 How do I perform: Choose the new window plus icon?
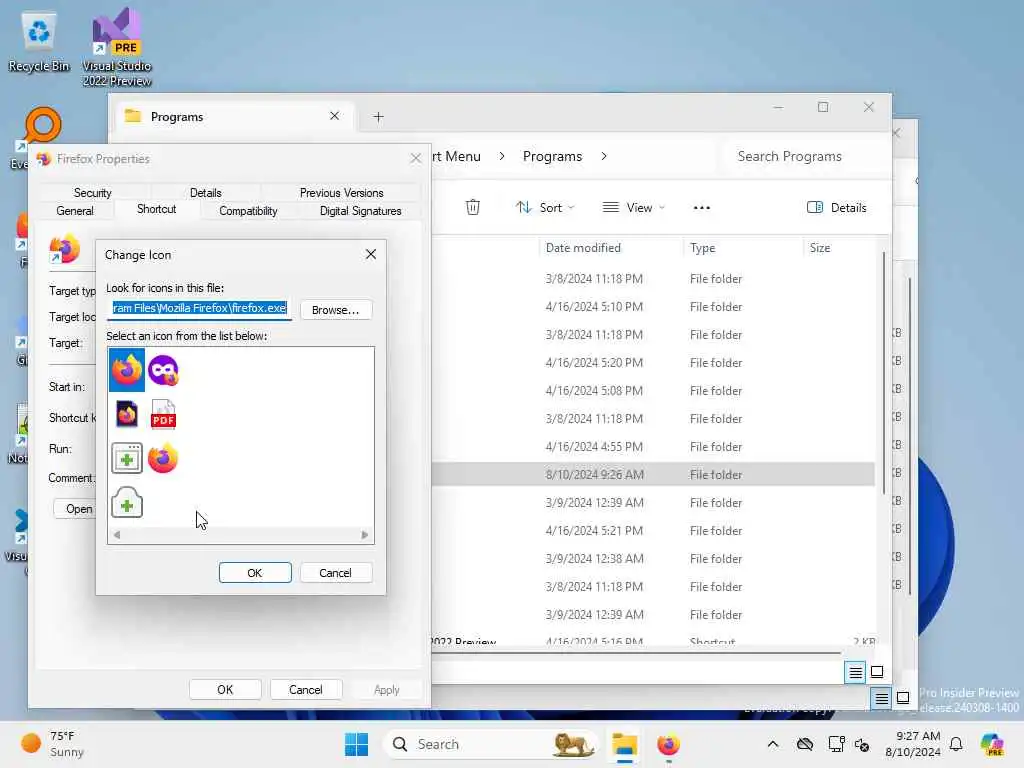[127, 458]
